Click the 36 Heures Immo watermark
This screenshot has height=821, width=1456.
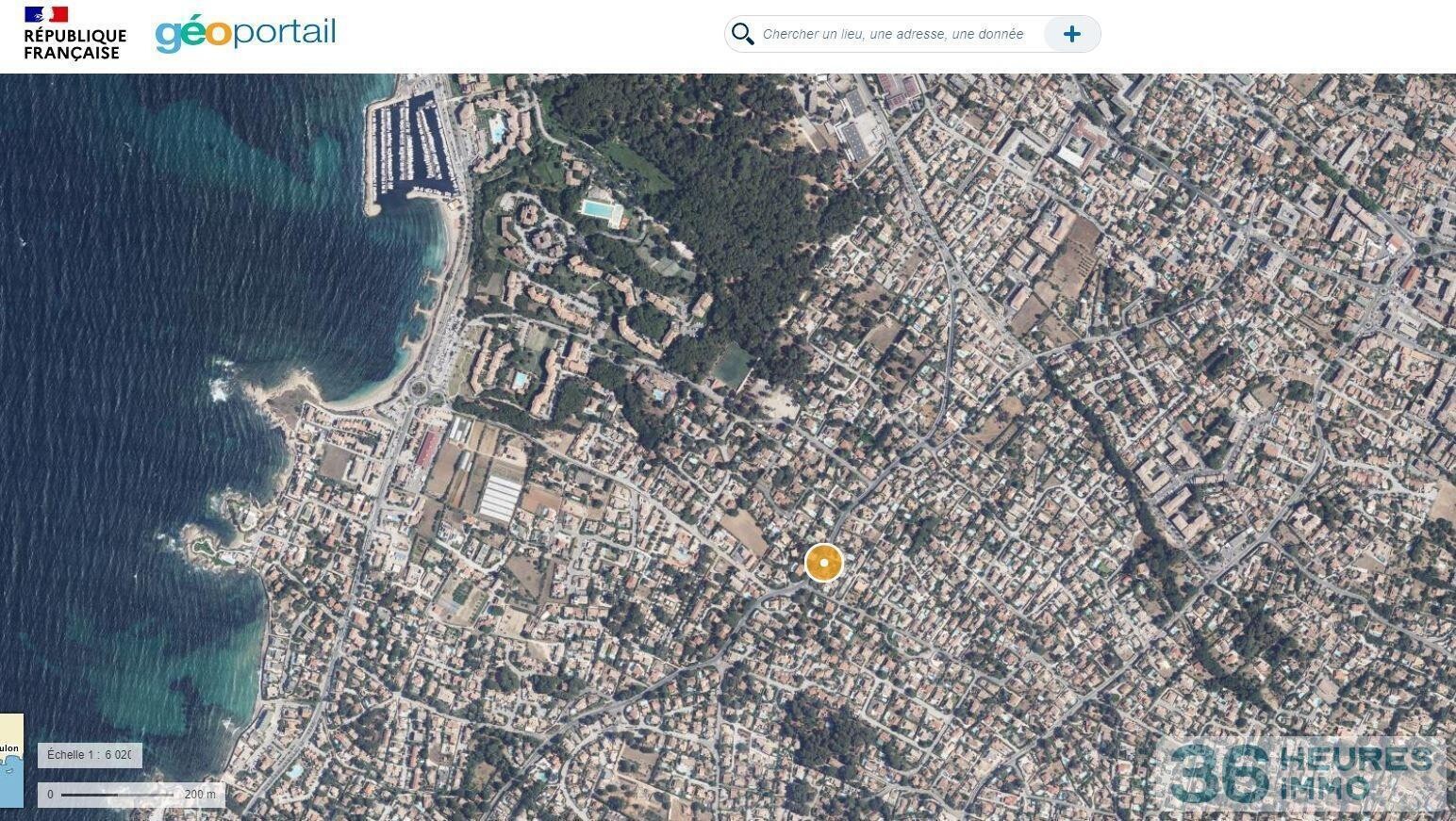[1301, 774]
